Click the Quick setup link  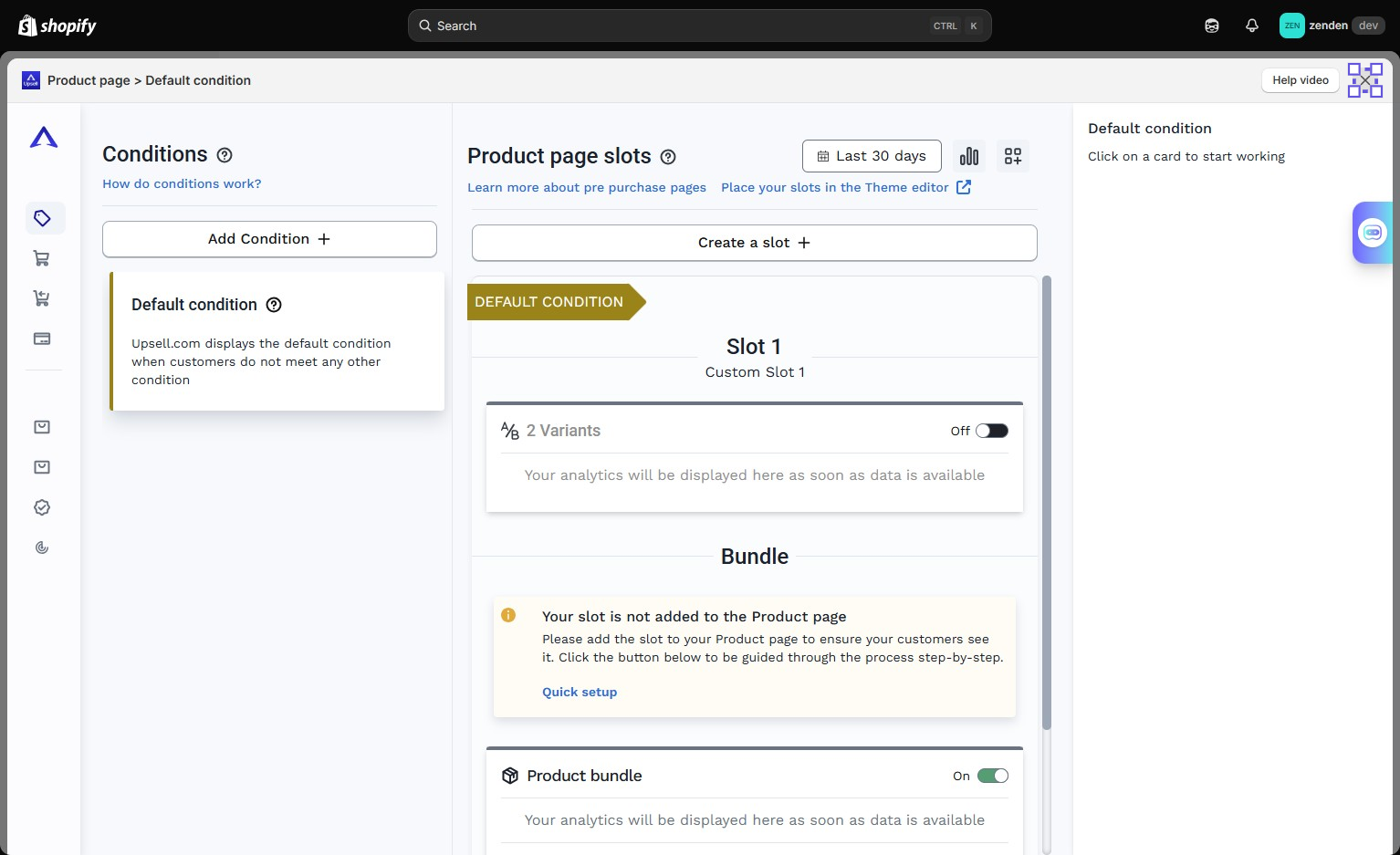point(580,692)
